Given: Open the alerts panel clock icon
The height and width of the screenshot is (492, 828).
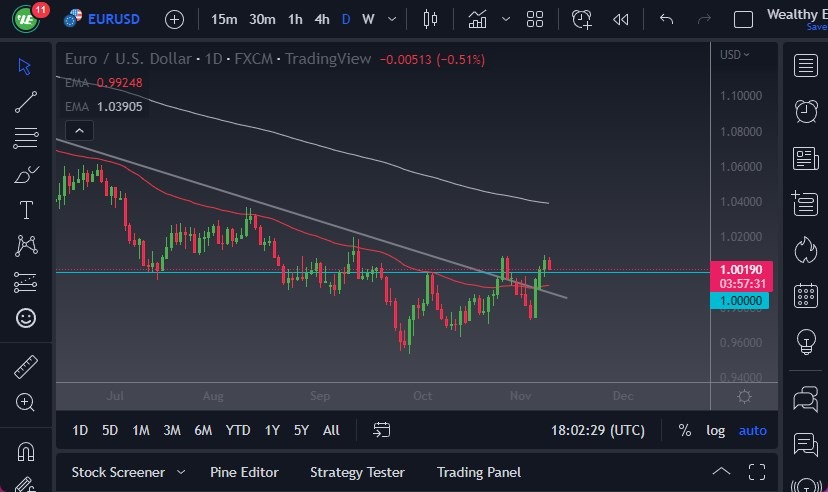Looking at the screenshot, I should click(806, 111).
